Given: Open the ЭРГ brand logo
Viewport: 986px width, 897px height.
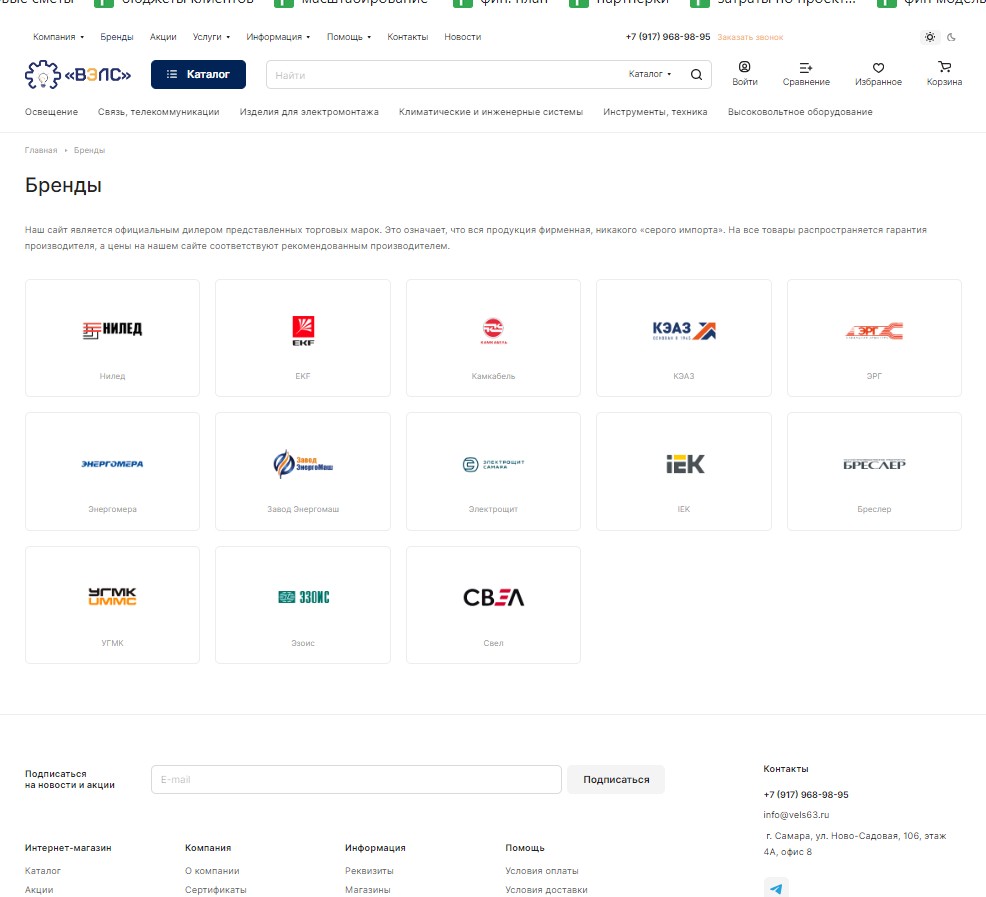Looking at the screenshot, I should point(874,331).
